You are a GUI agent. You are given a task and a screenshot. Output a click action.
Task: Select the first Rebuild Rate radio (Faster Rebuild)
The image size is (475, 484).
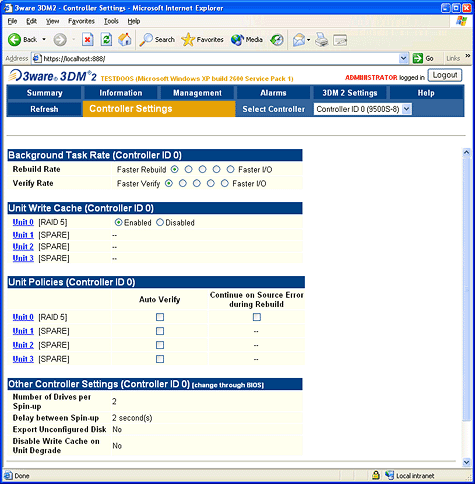coord(174,169)
